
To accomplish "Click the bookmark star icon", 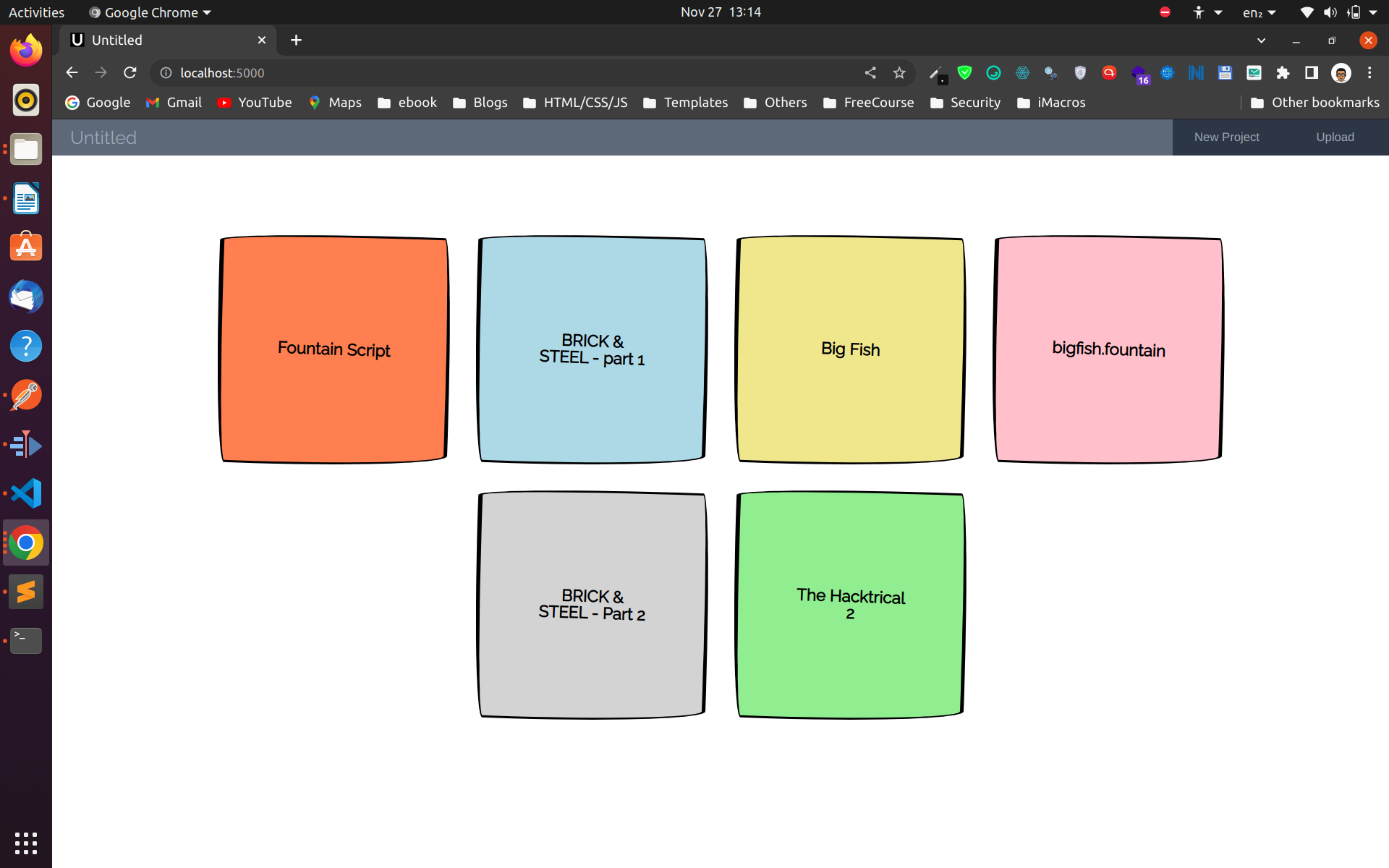I will tap(899, 73).
